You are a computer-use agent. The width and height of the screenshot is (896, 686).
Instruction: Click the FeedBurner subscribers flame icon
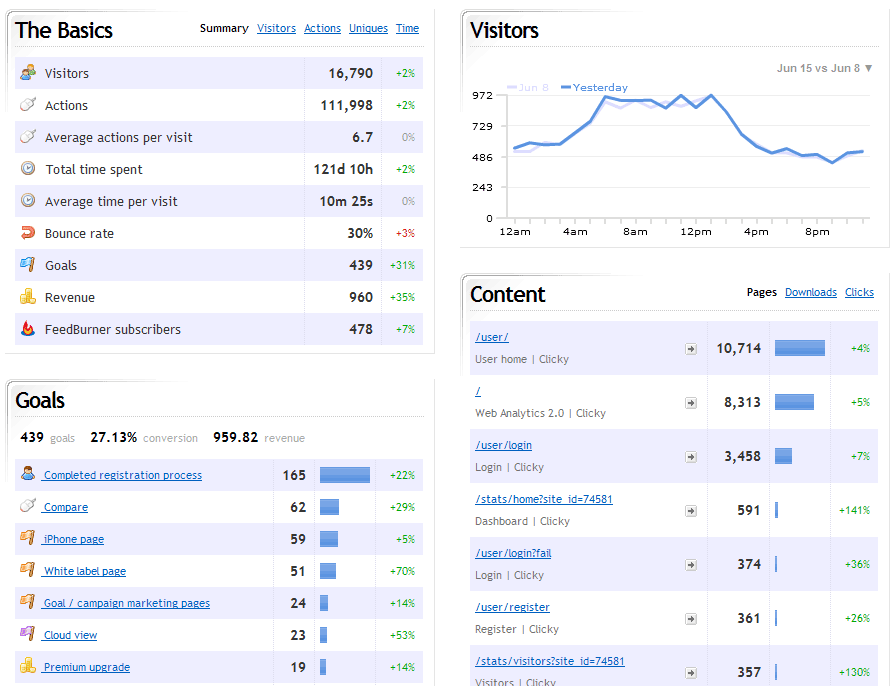click(x=28, y=329)
